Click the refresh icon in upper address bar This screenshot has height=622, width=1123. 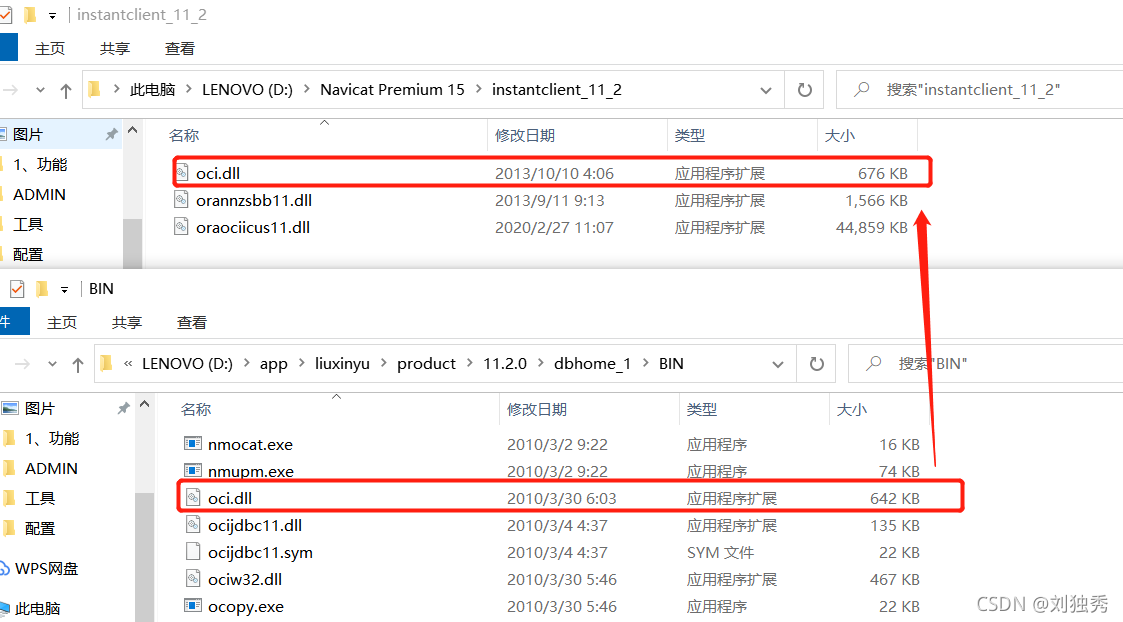(x=804, y=89)
